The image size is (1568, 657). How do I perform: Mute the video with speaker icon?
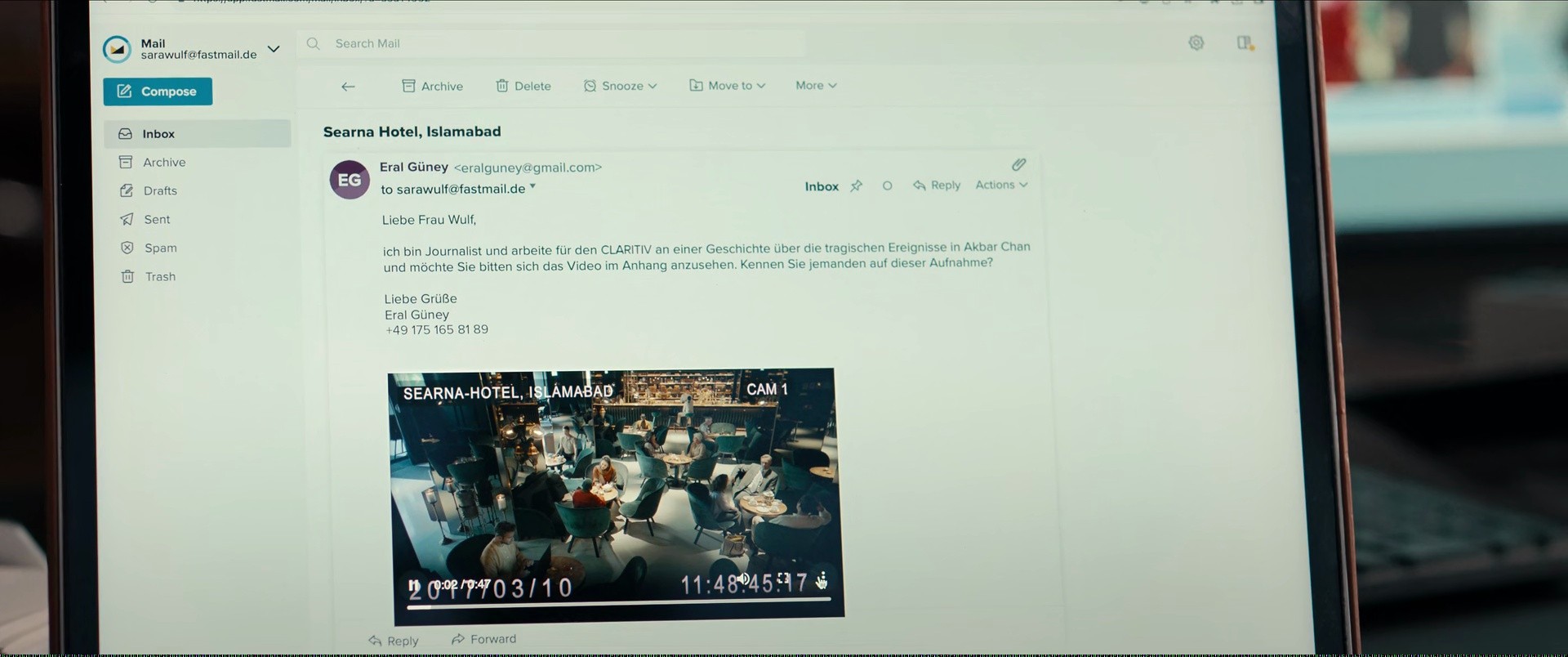tap(743, 579)
